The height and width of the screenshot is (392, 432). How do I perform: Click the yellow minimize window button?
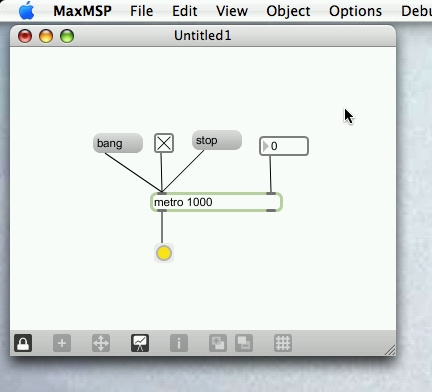(x=46, y=36)
